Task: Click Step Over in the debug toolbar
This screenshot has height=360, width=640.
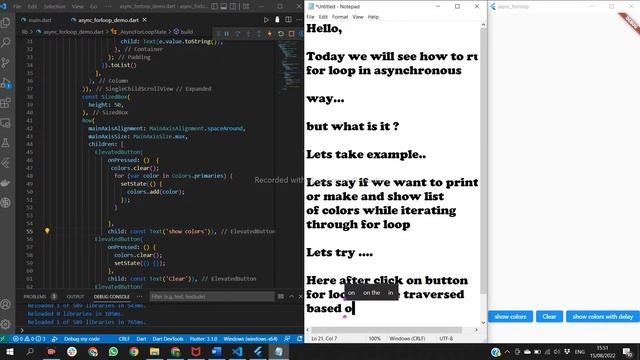Action: 238,34
